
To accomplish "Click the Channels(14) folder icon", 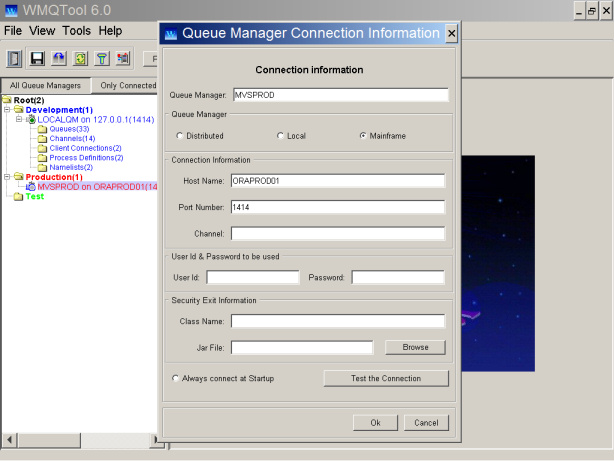I will (x=42, y=139).
